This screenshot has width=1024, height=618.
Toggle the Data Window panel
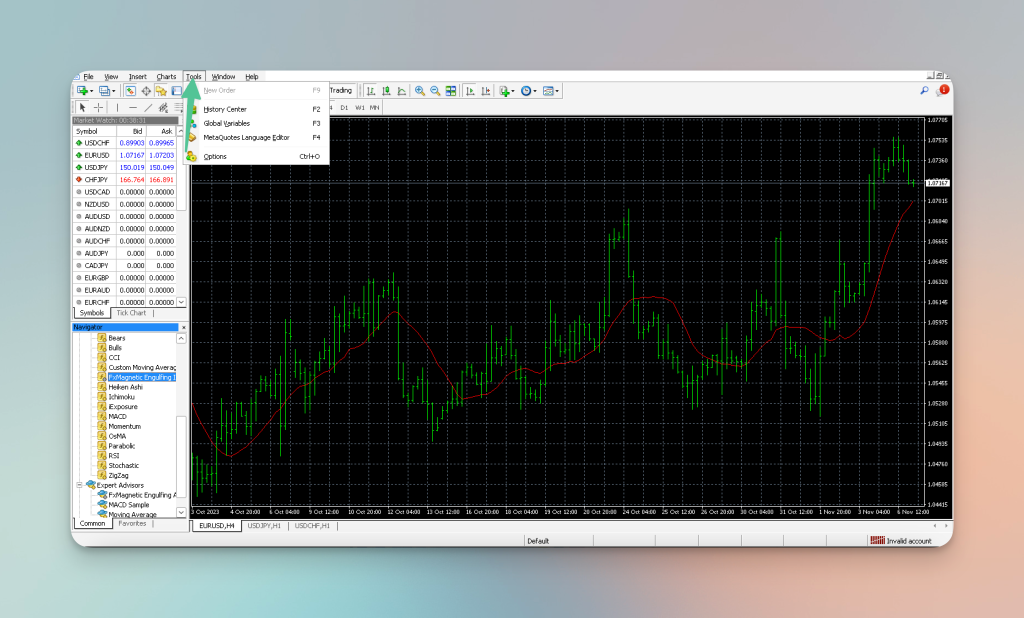click(146, 91)
